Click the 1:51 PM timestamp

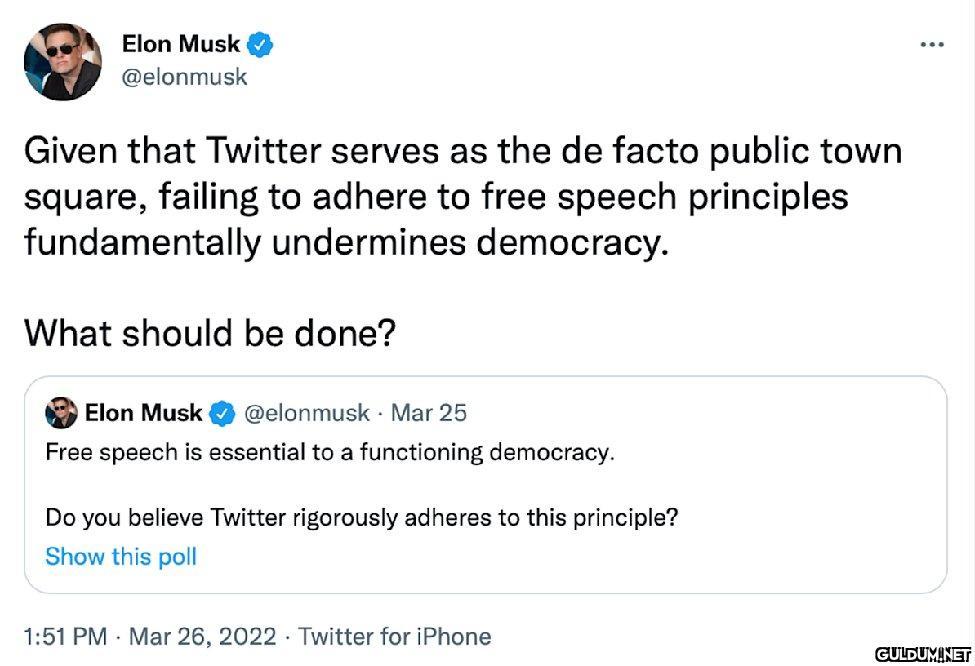(x=65, y=637)
